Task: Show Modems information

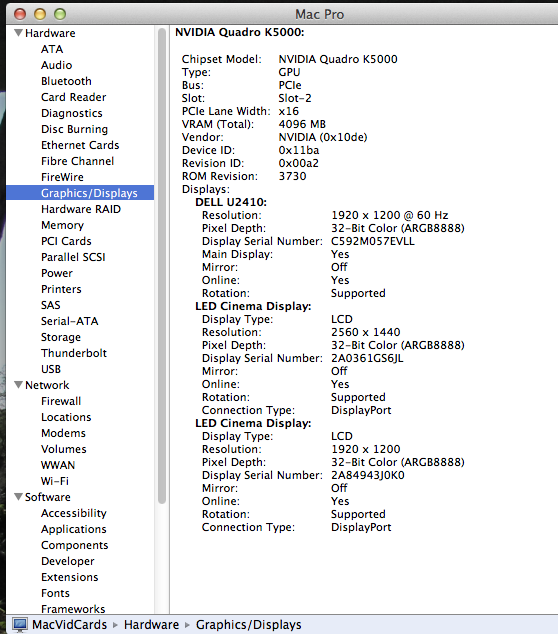Action: [x=63, y=433]
